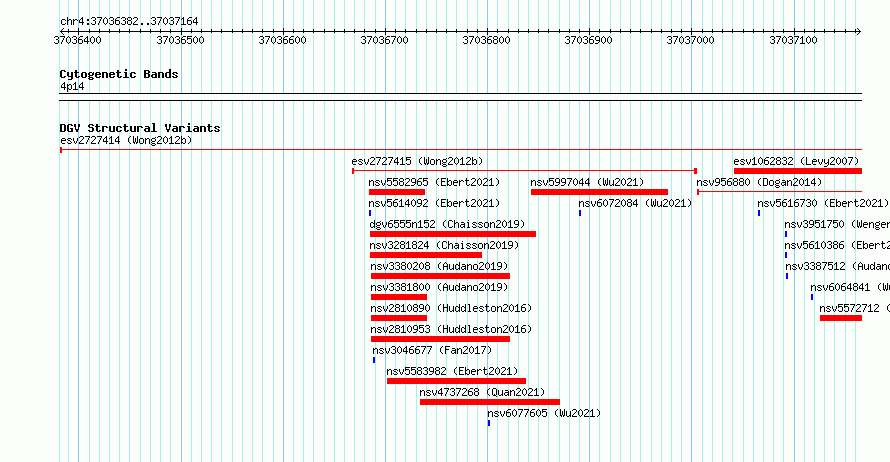The width and height of the screenshot is (890, 462).
Task: Select nsv6064841 variant label
Action: click(x=850, y=287)
